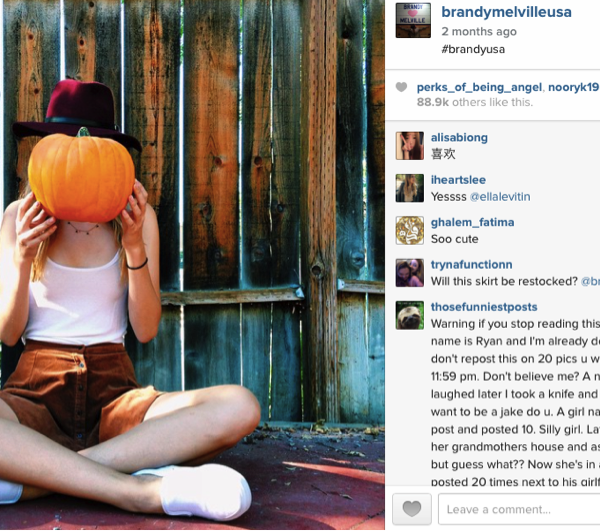The width and height of the screenshot is (600, 531).
Task: Open iheartslee's avatar thumbnail
Action: click(x=409, y=188)
